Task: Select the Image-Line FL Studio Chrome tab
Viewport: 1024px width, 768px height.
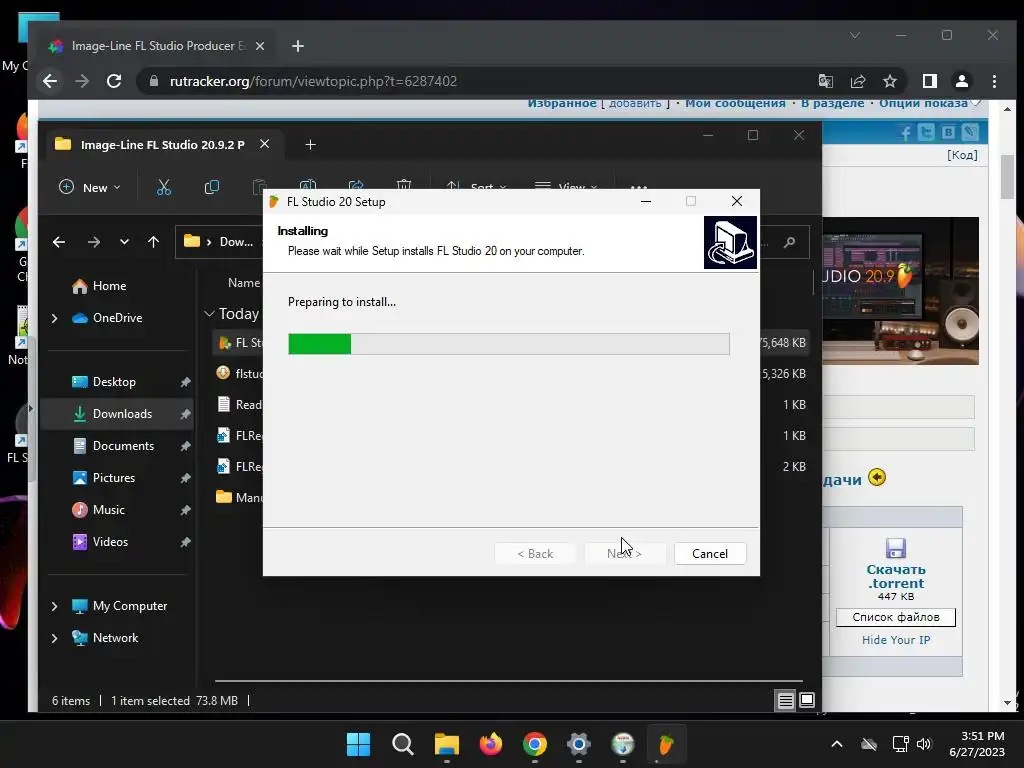Action: (157, 46)
